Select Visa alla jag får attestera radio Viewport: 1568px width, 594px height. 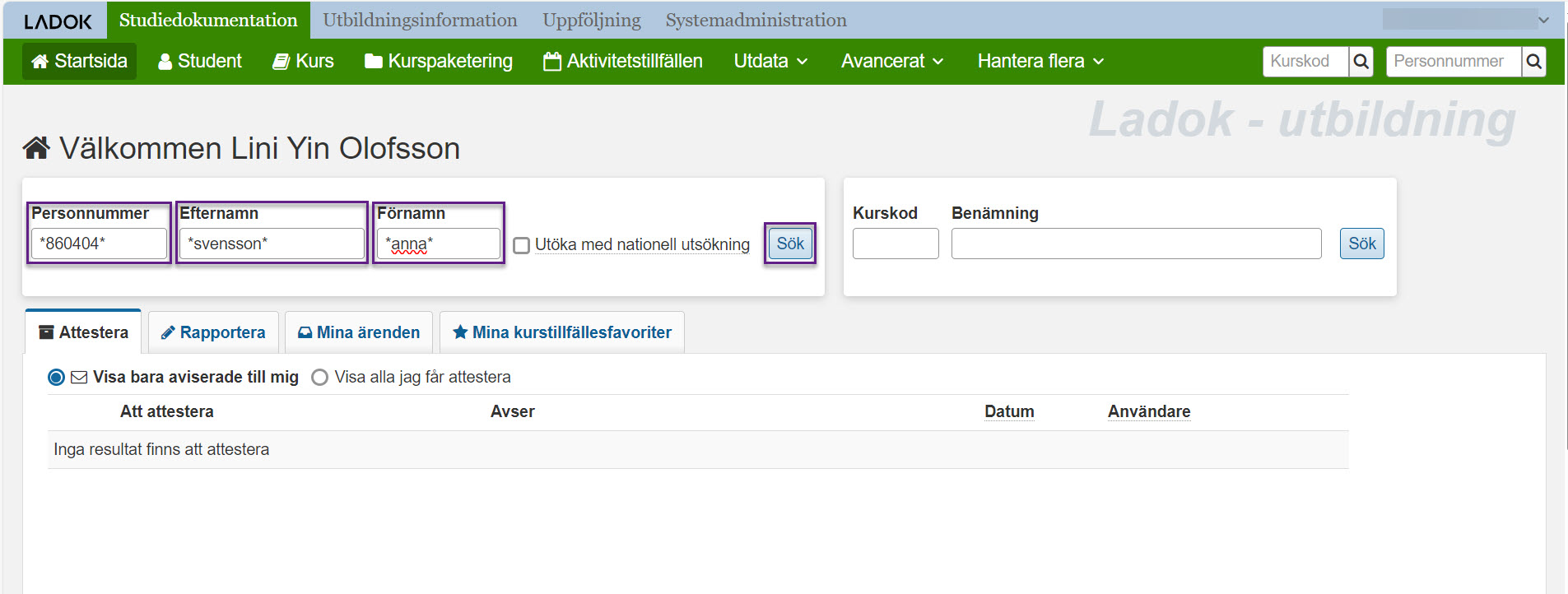coord(319,377)
